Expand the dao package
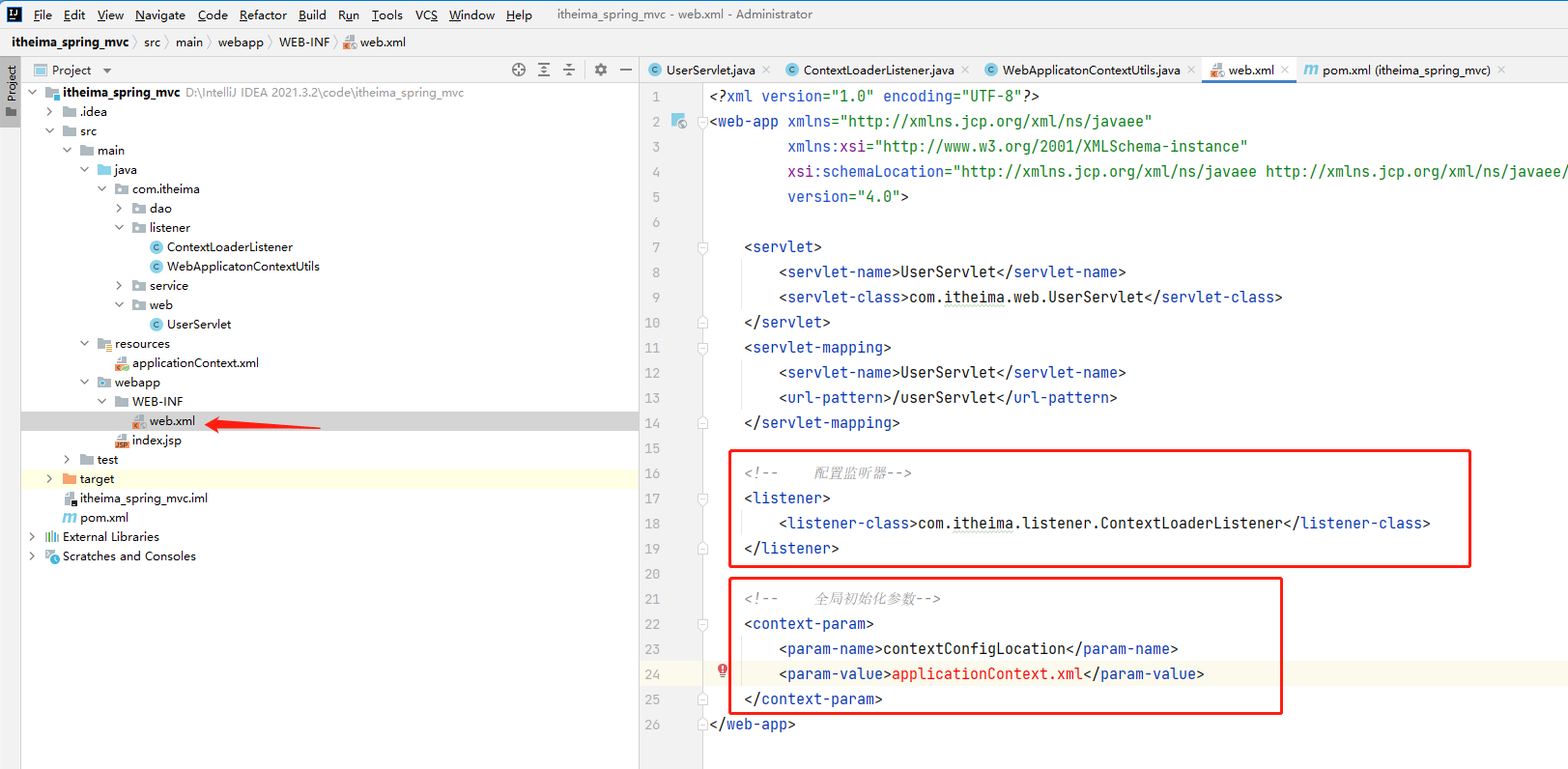Screen dimensions: 1568x769 point(120,209)
